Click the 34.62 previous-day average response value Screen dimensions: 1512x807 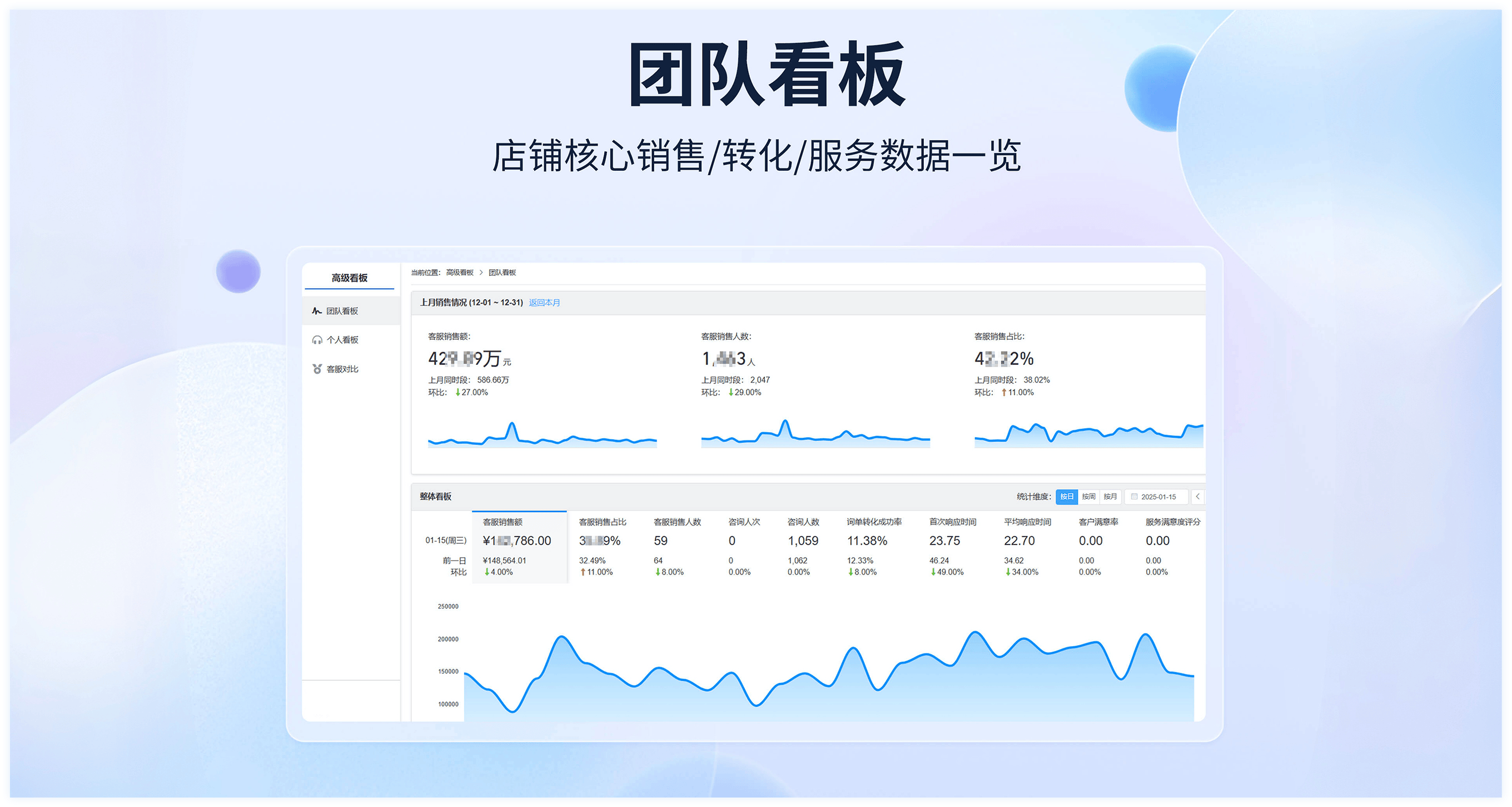pyautogui.click(x=1014, y=561)
